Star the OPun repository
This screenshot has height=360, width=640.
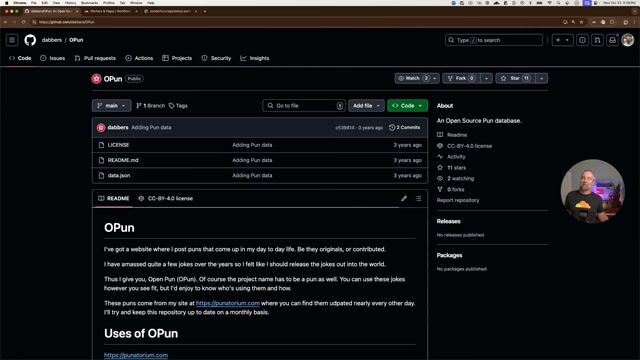[x=515, y=78]
